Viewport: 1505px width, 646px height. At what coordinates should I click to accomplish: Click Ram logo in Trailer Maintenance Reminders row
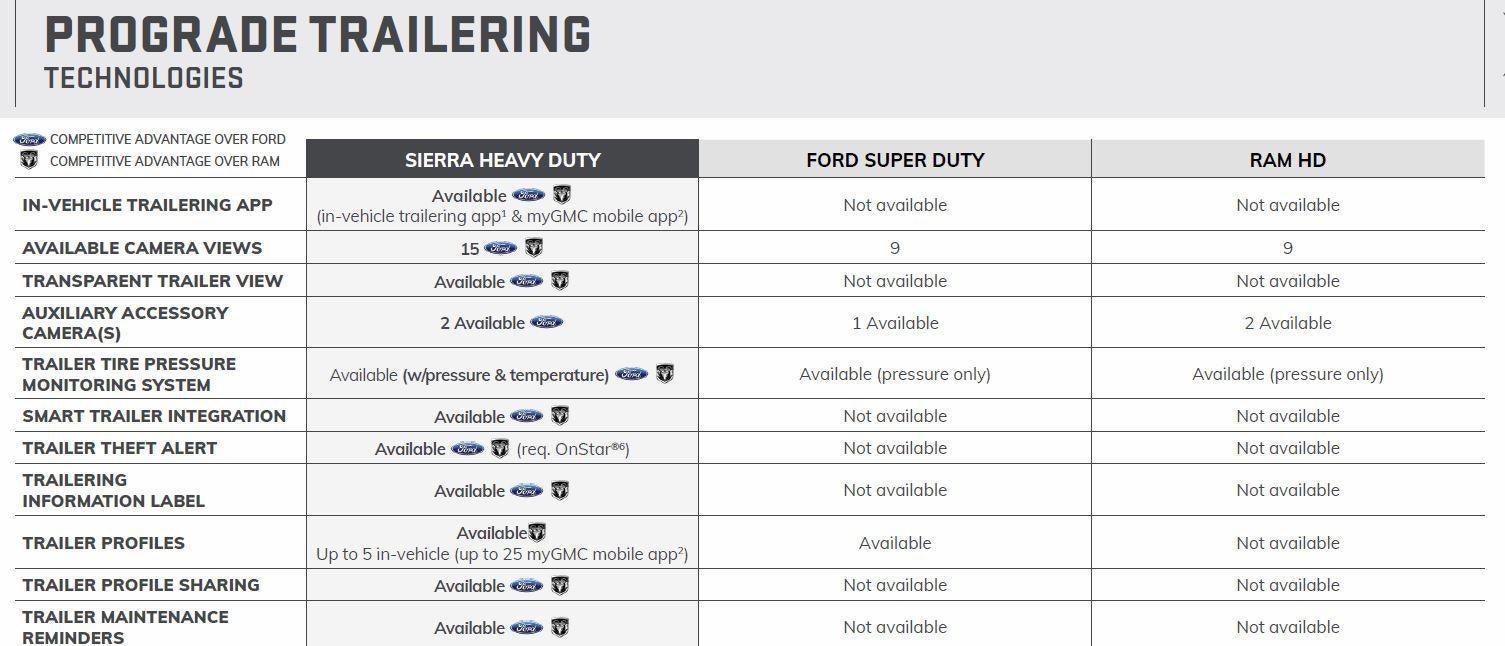tap(560, 627)
